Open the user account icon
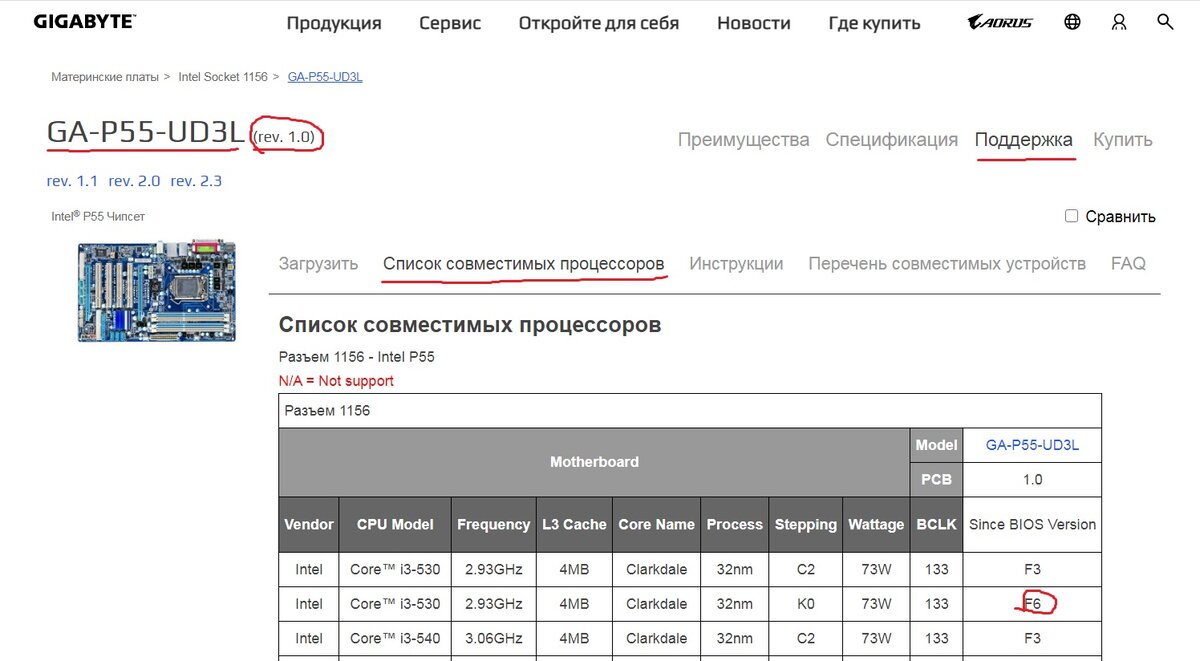 tap(1119, 21)
